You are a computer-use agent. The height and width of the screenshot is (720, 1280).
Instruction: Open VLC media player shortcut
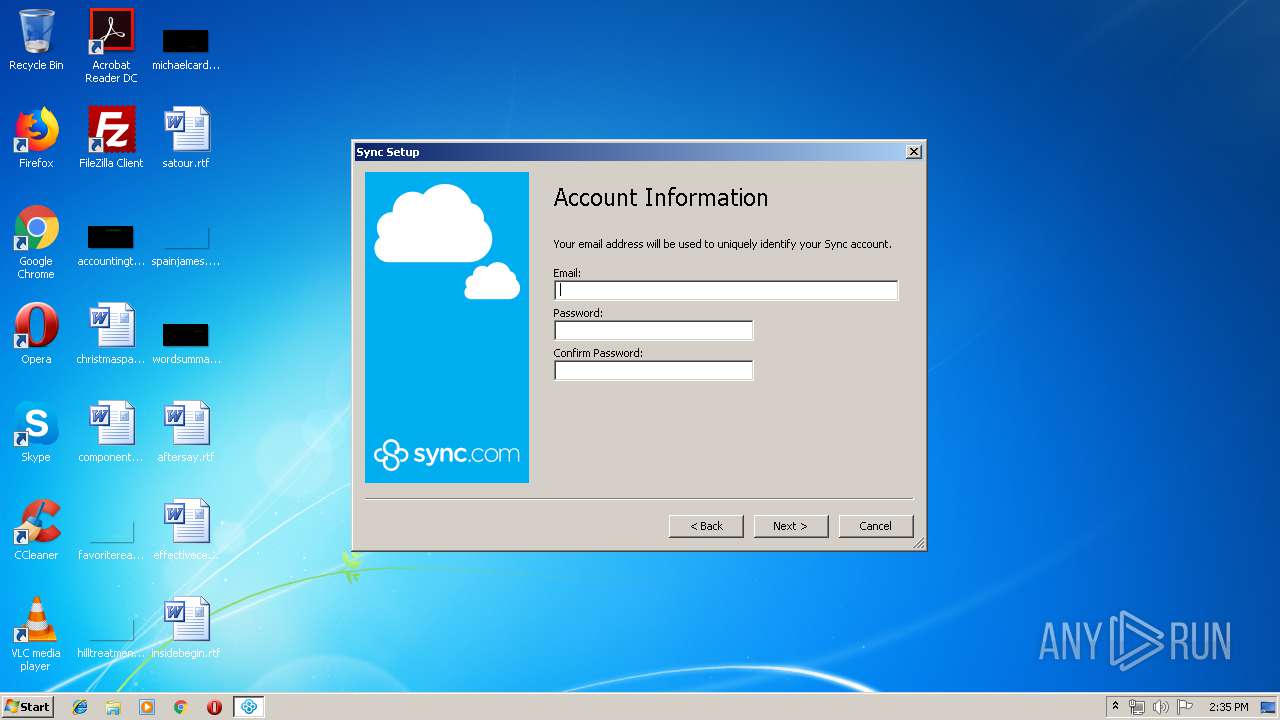[x=36, y=634]
